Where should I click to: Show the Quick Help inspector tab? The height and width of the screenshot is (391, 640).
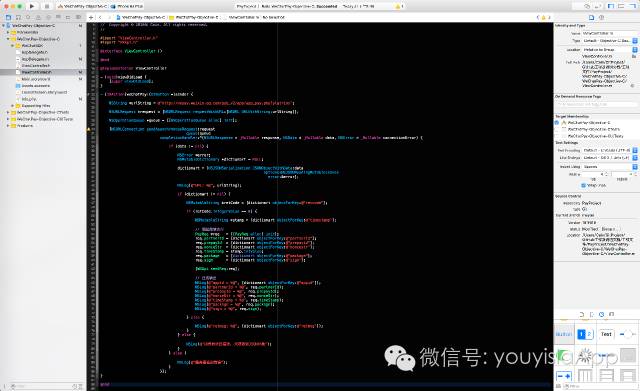click(x=601, y=17)
